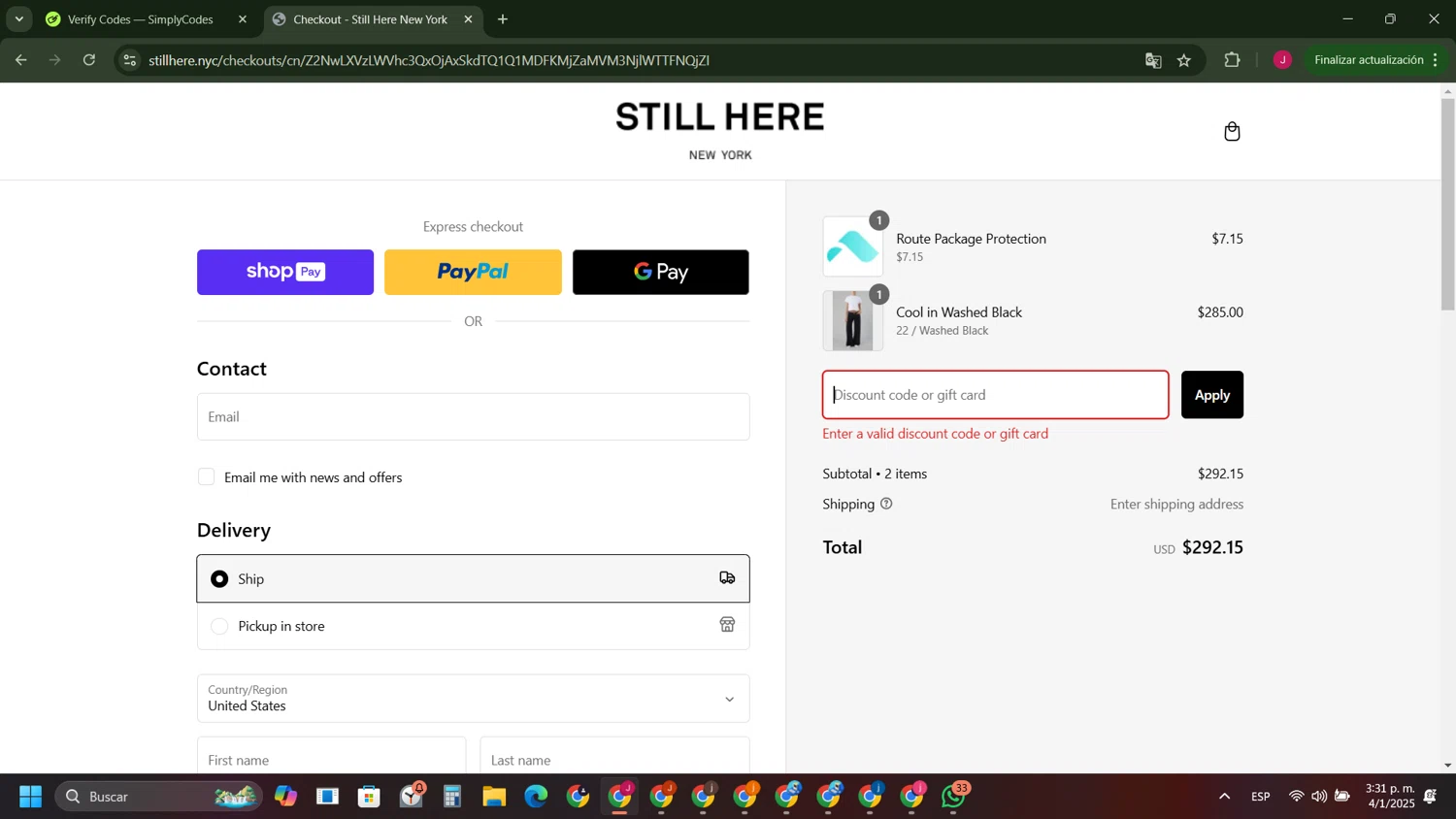Viewport: 1456px width, 819px height.
Task: Click the Total price $292.15
Action: click(x=1212, y=547)
